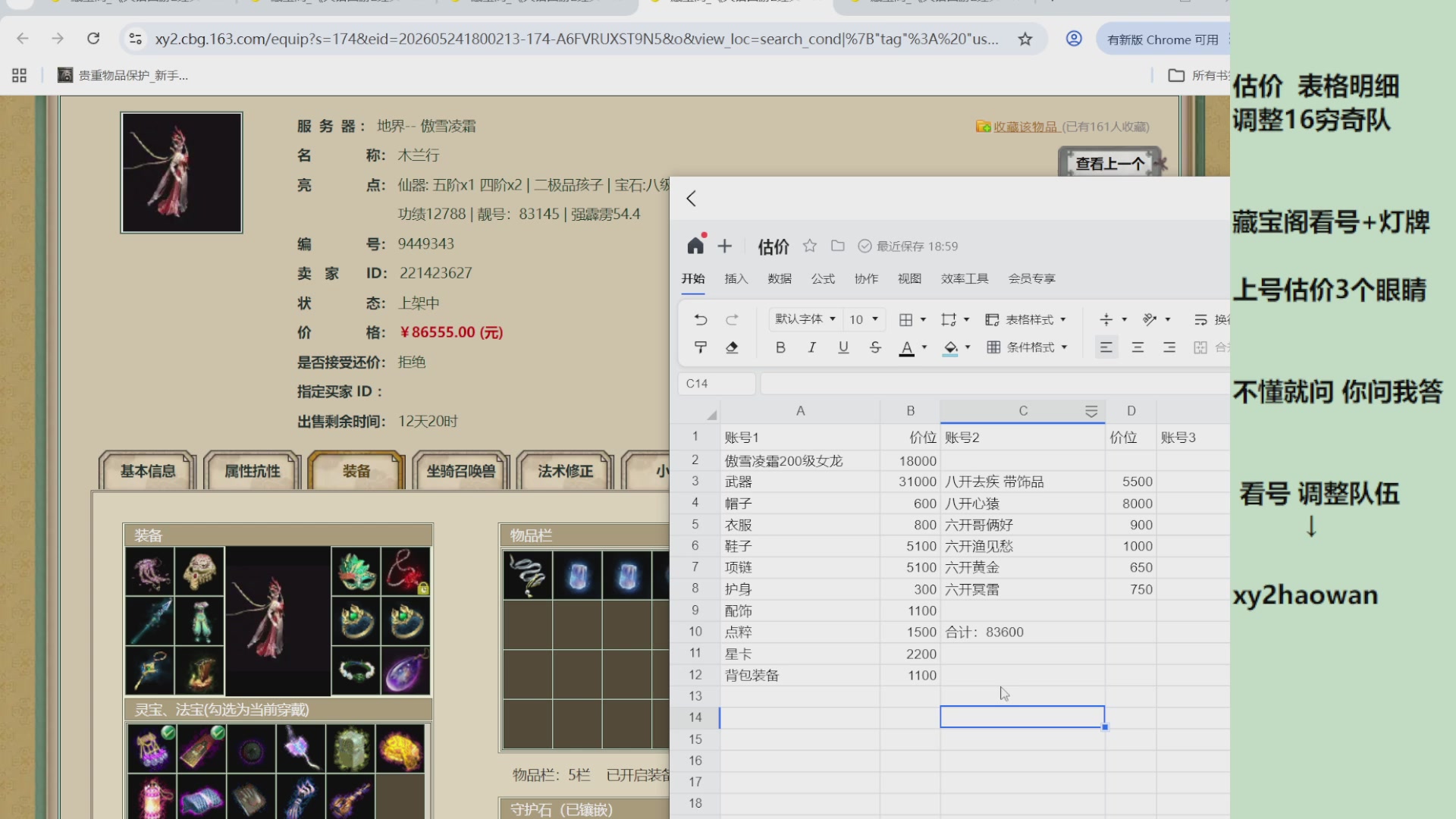
Task: View site information icon in the address bar
Action: click(x=136, y=39)
